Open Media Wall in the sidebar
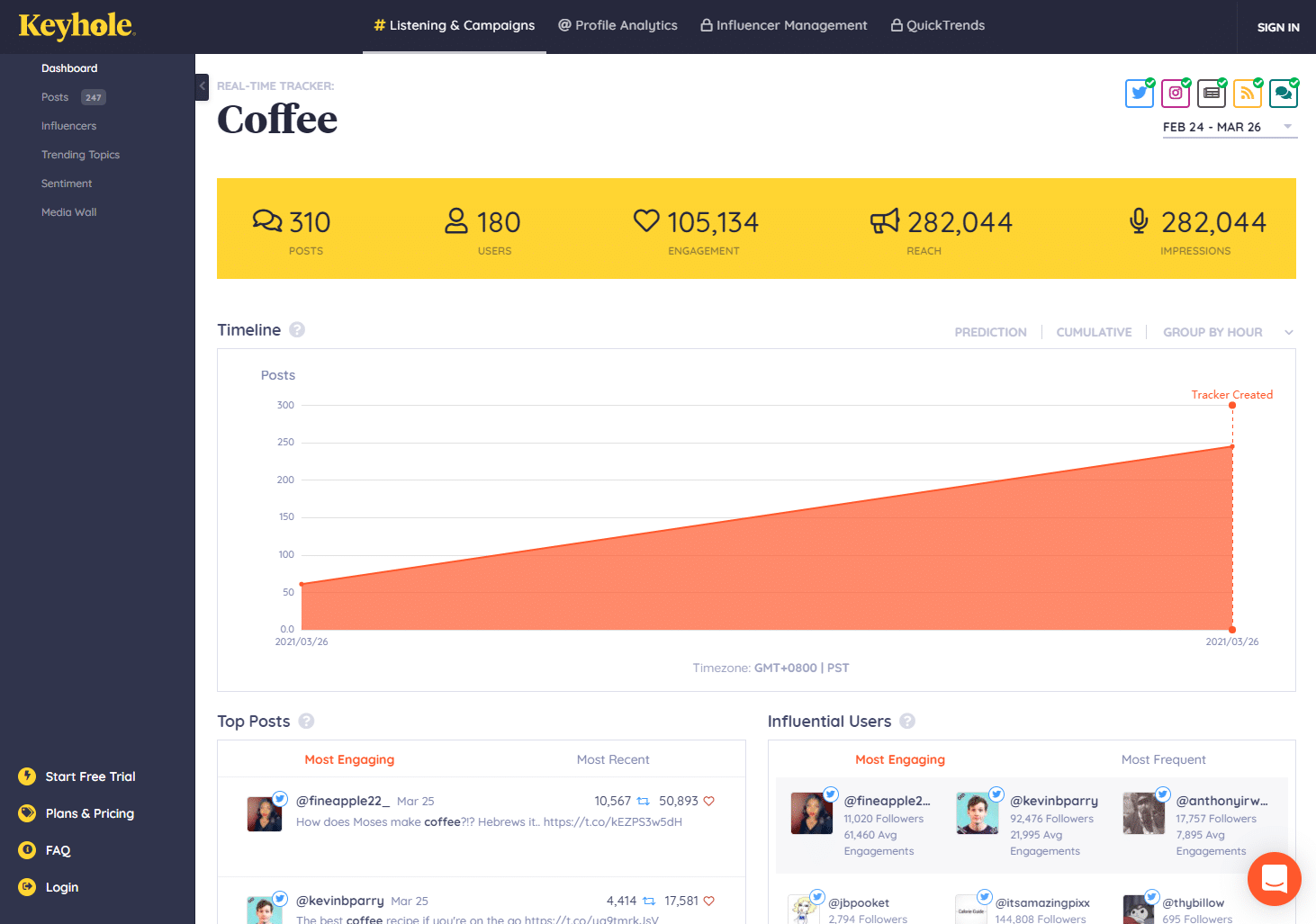This screenshot has width=1316, height=924. click(x=68, y=212)
